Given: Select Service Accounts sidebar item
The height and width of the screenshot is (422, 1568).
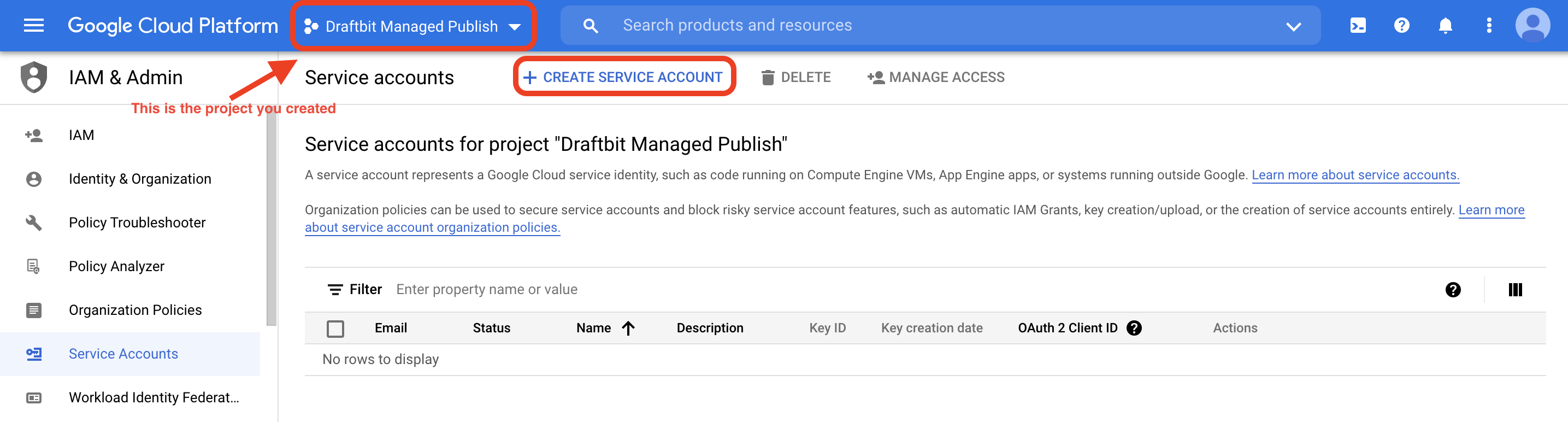Looking at the screenshot, I should tap(130, 354).
